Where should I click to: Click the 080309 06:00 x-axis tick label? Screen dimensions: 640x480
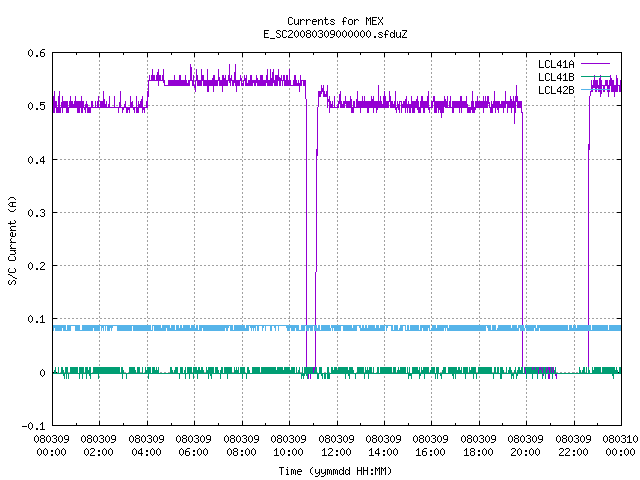pos(194,445)
